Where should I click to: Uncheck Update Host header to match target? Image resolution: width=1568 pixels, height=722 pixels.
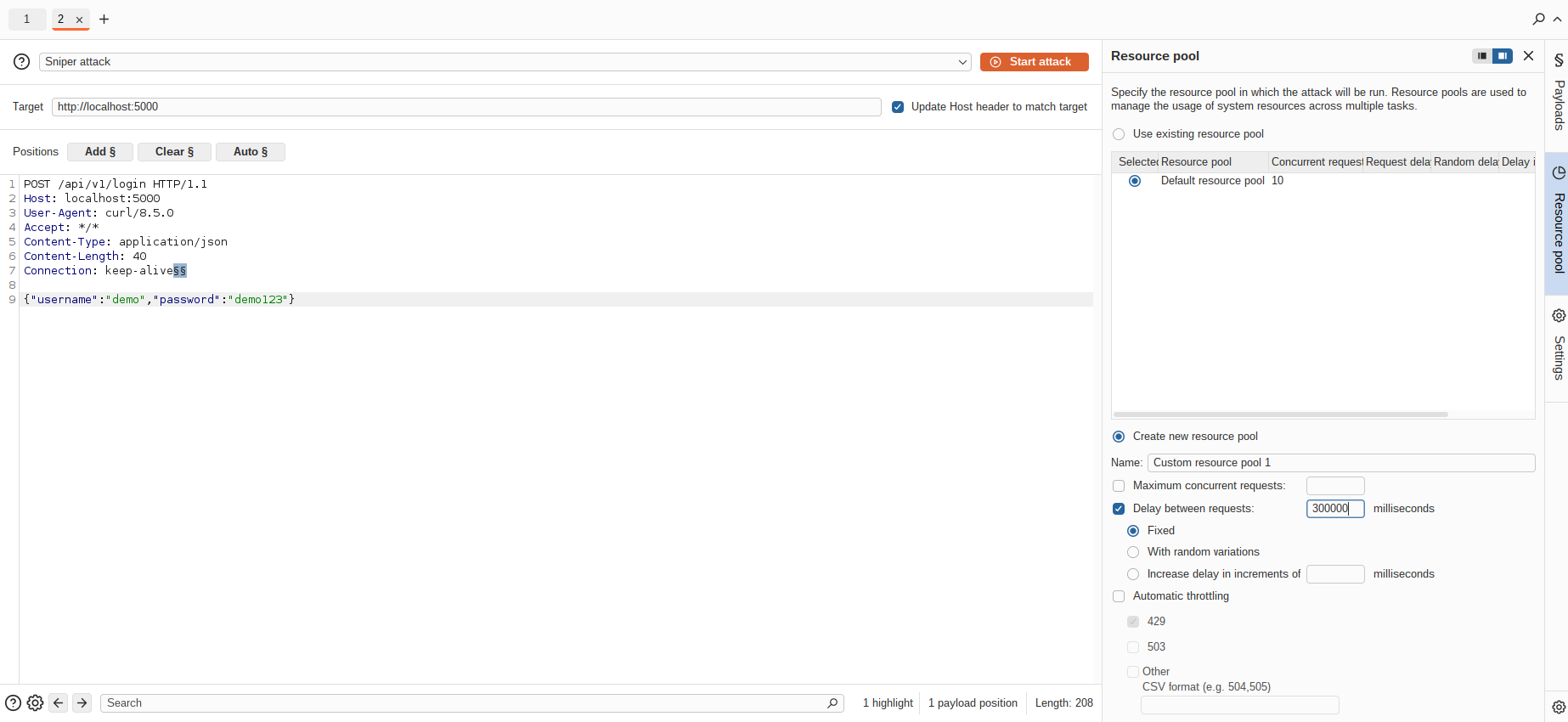click(x=898, y=107)
